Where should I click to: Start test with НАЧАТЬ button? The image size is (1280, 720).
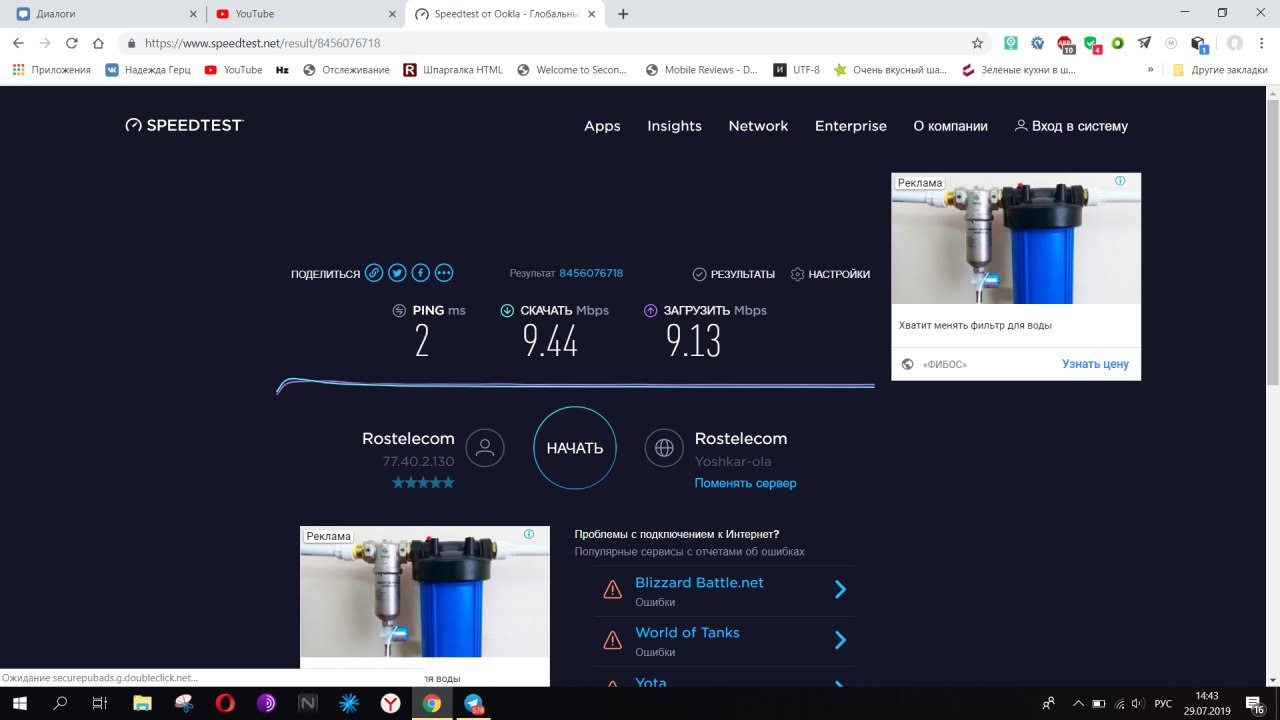coord(575,448)
